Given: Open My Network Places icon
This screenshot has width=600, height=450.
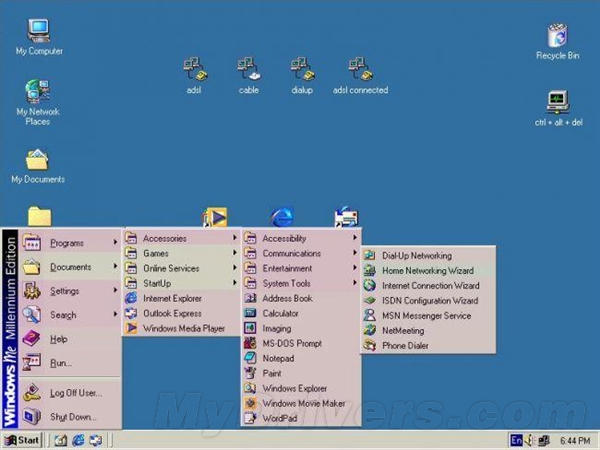Looking at the screenshot, I should pyautogui.click(x=38, y=94).
